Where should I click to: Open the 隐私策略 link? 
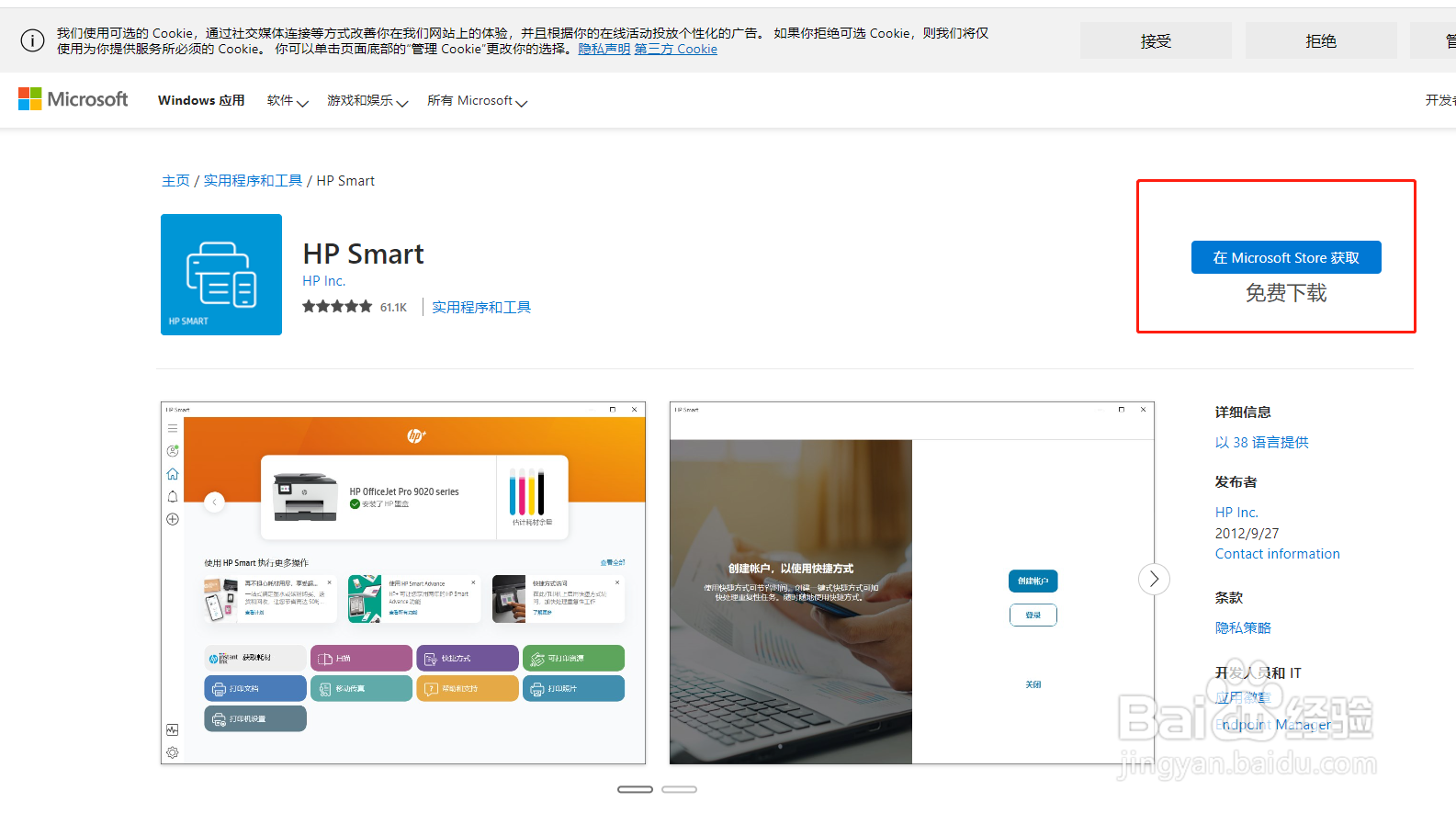1243,627
